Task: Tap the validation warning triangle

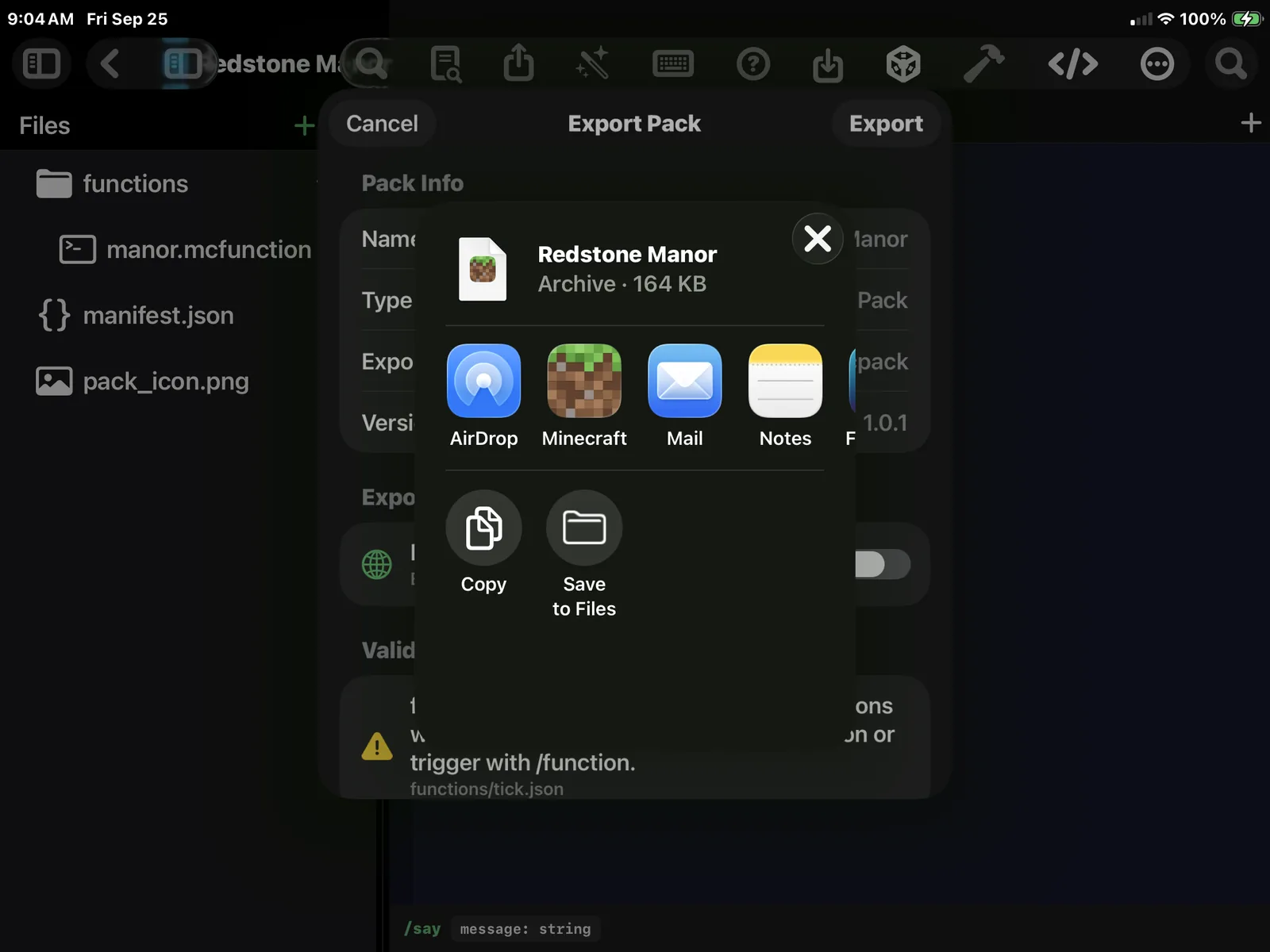Action: click(377, 746)
